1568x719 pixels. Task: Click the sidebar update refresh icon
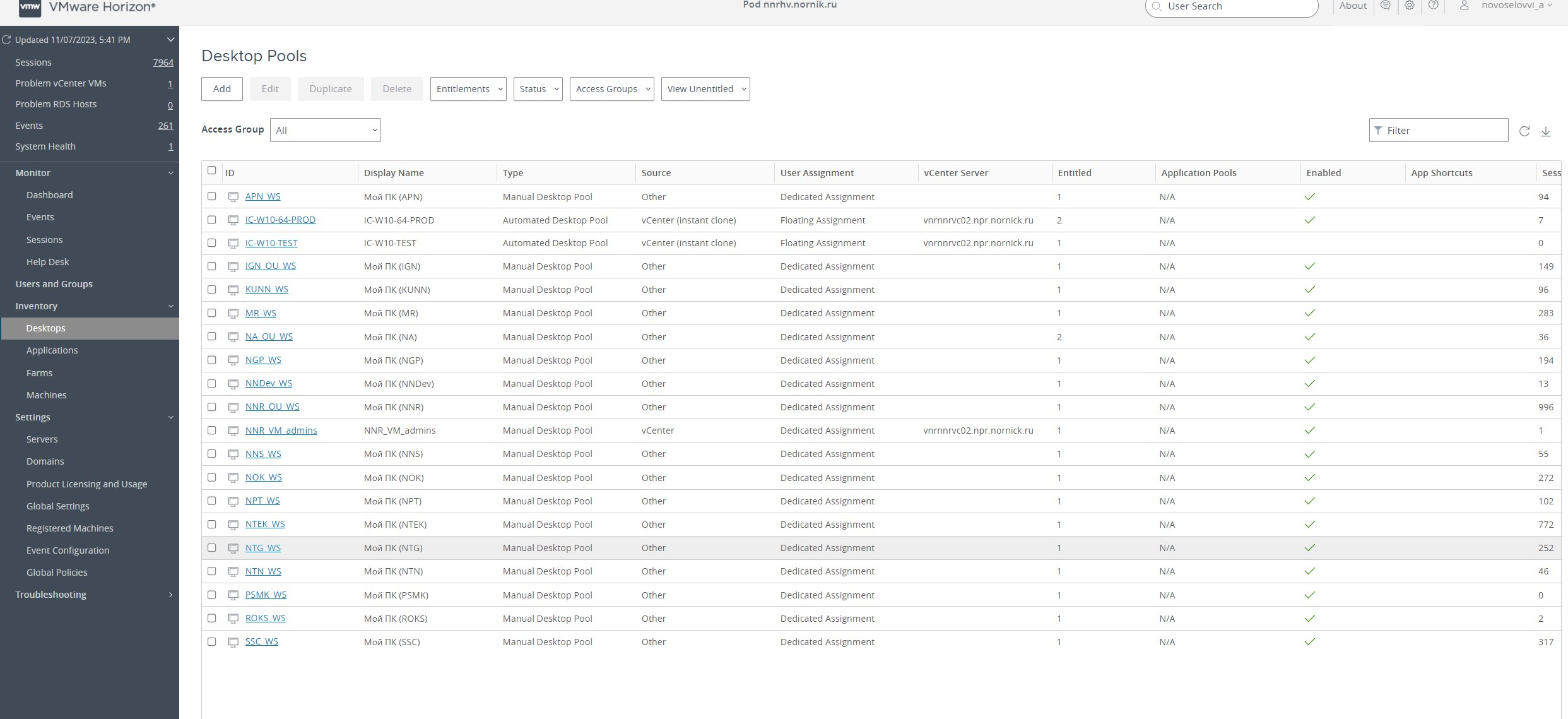click(7, 40)
